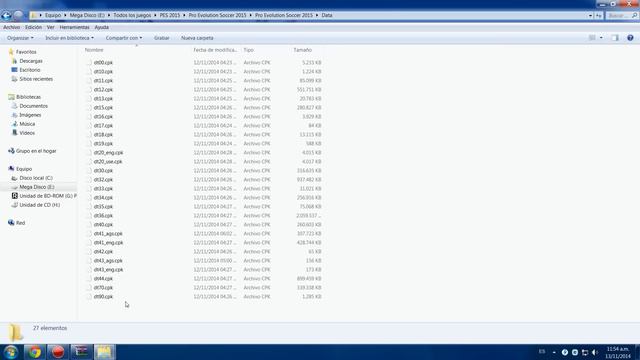Open Imágenes library
Image resolution: width=640 pixels, height=360 pixels.
coord(30,115)
